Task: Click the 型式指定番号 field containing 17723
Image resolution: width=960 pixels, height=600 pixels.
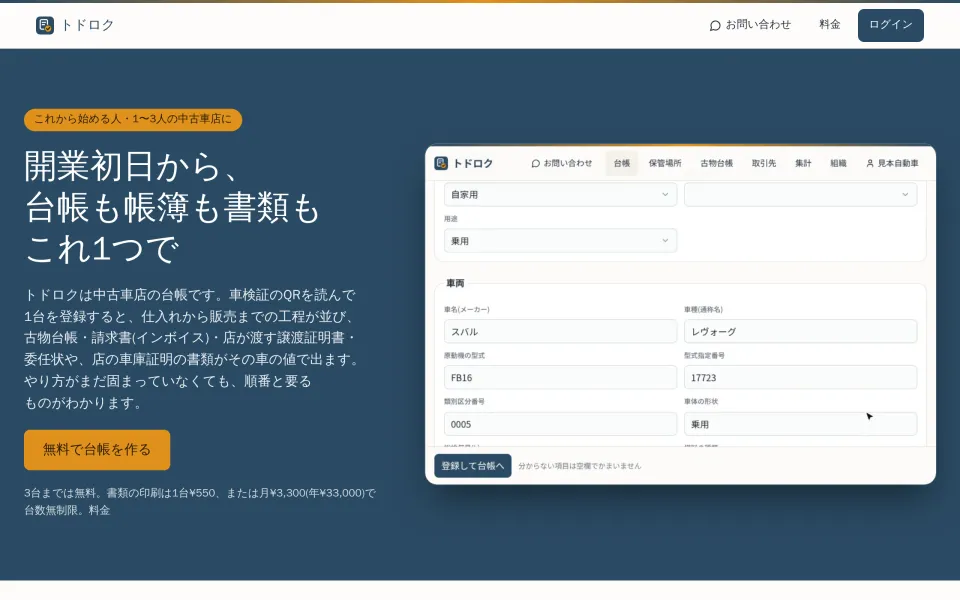Action: coord(800,377)
